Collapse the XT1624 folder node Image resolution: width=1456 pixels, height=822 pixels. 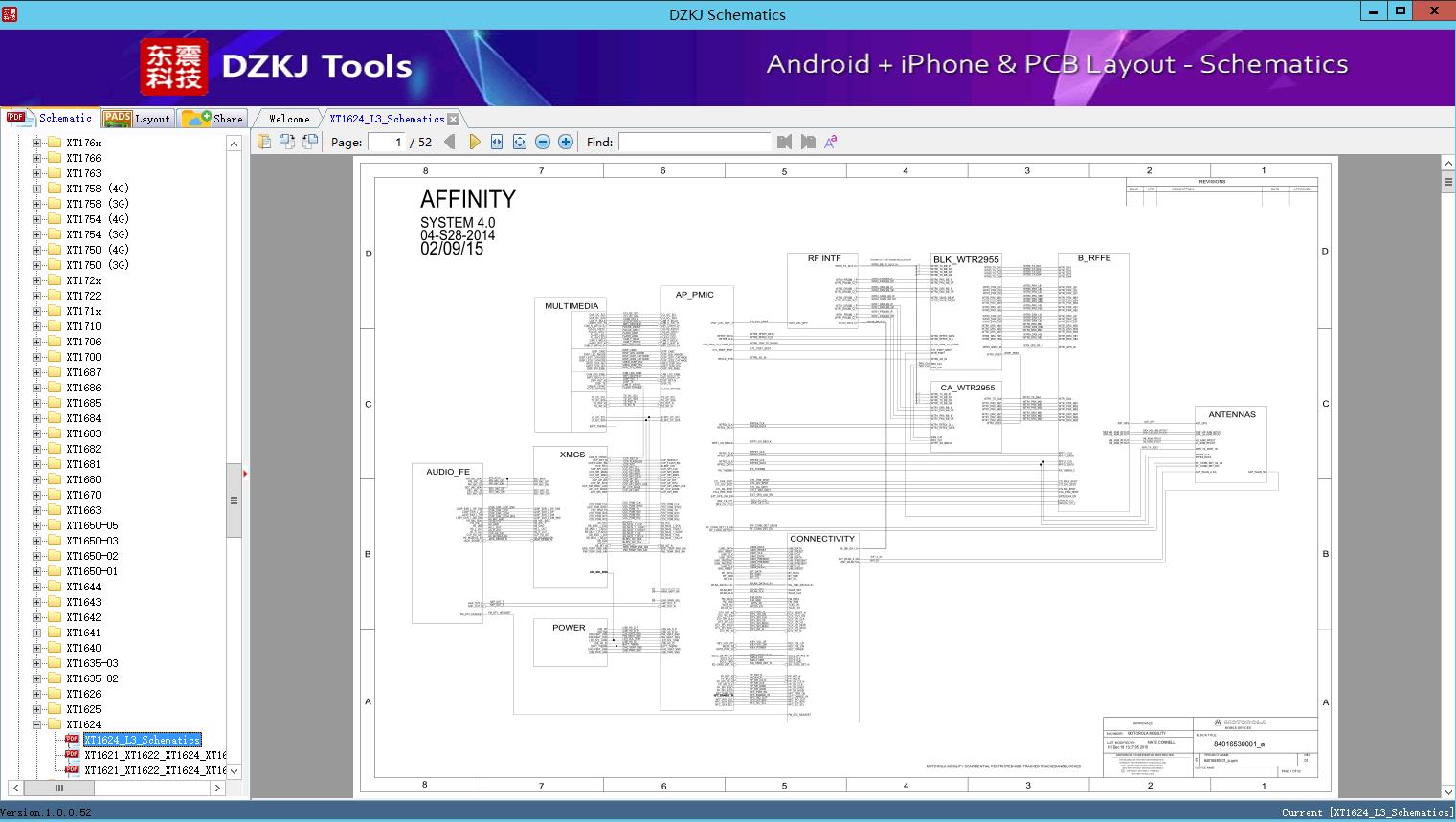tap(37, 724)
